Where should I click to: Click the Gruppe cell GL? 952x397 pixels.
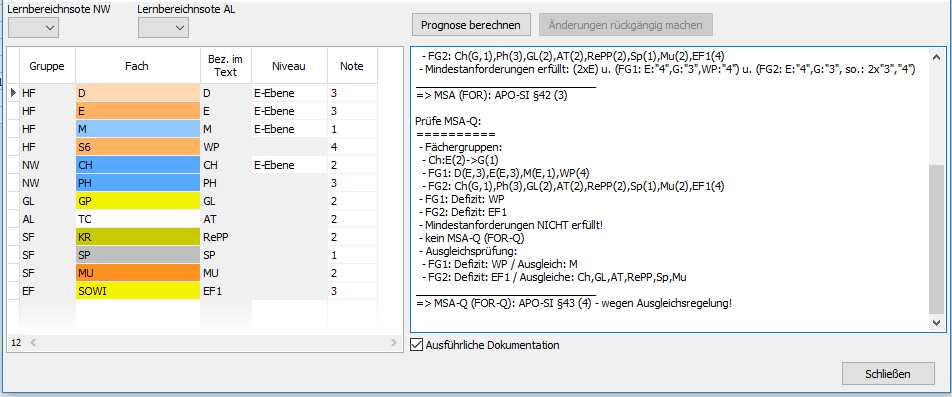(x=47, y=200)
